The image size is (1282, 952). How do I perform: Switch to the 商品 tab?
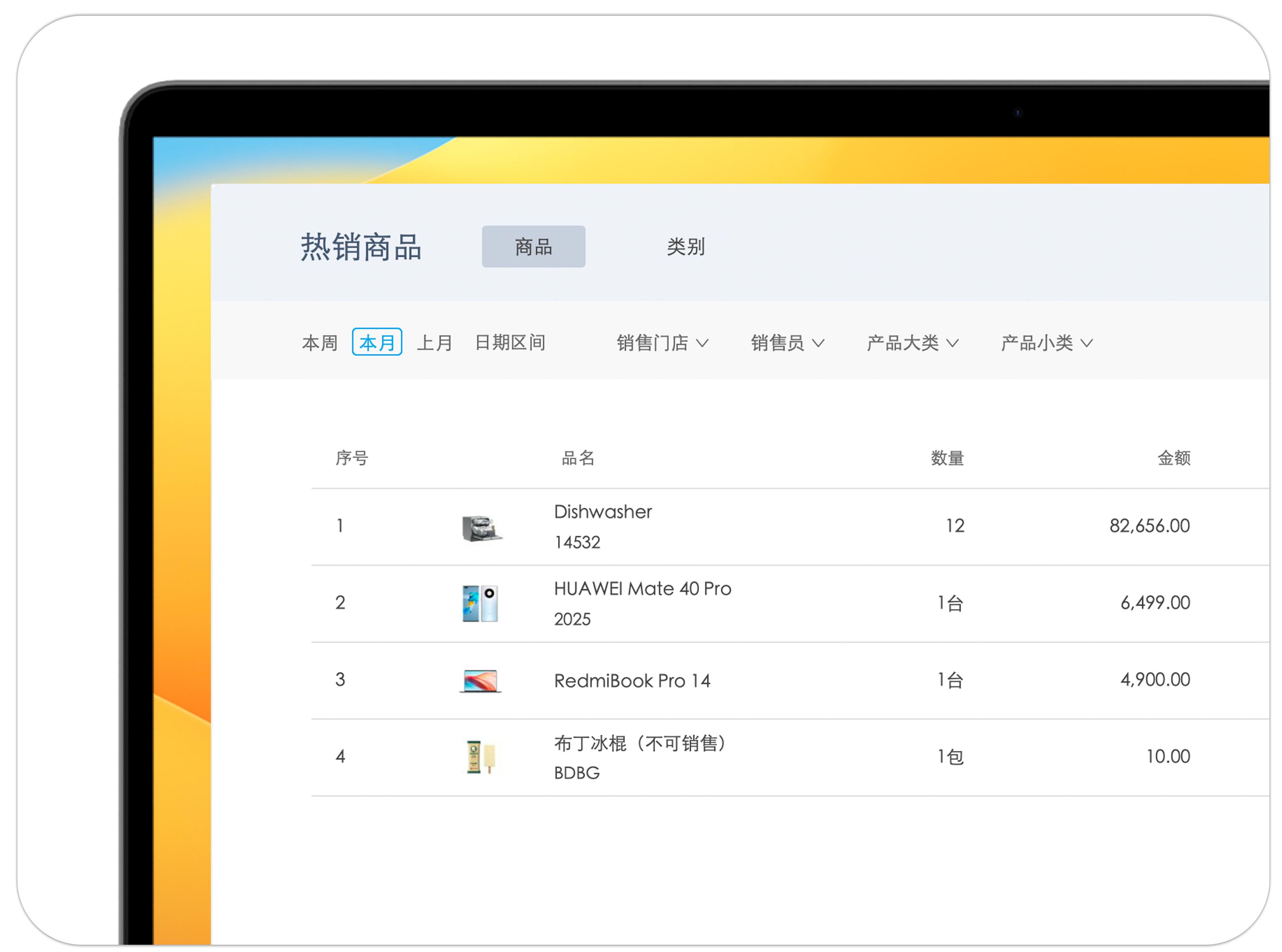point(533,247)
